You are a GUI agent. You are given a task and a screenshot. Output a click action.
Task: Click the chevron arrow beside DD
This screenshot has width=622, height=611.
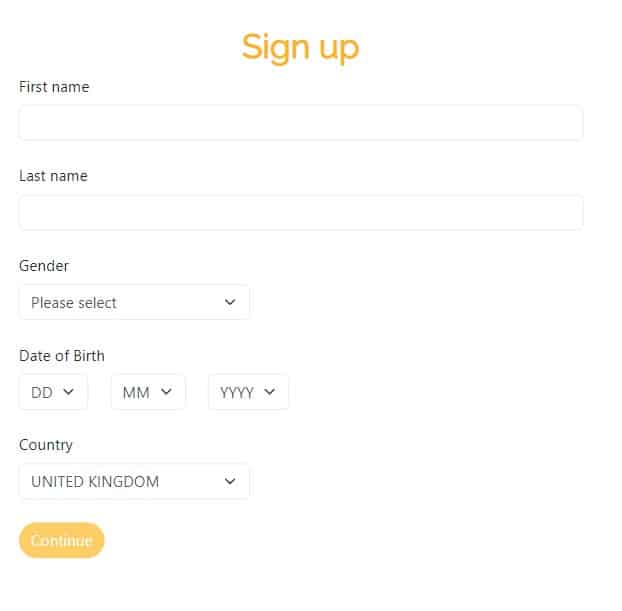click(x=69, y=392)
